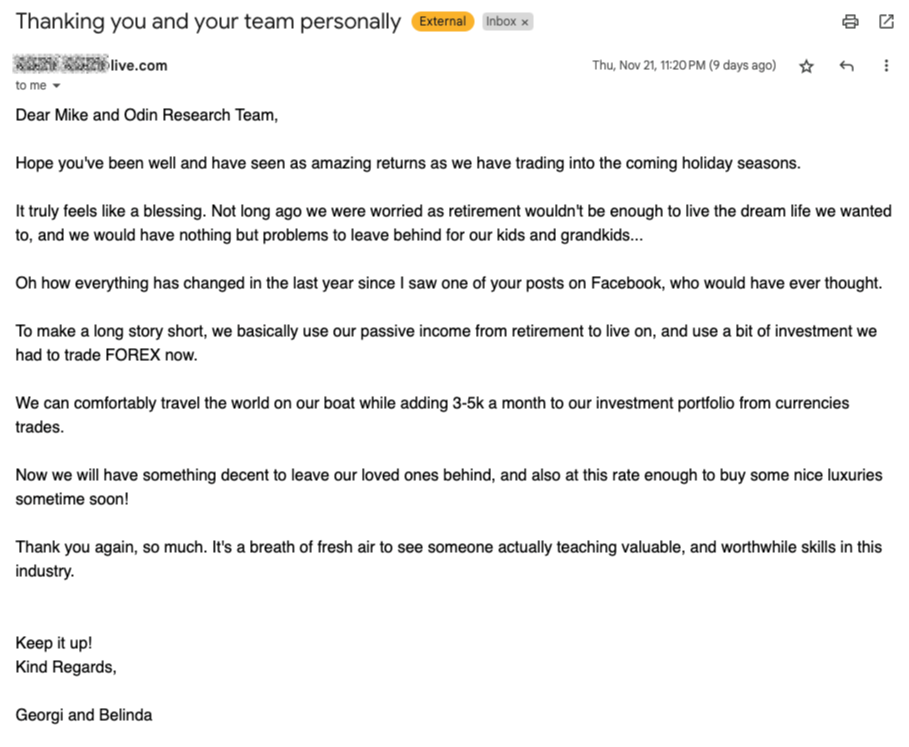Click the sentence mentioning 3-5k a month

pyautogui.click(x=432, y=403)
